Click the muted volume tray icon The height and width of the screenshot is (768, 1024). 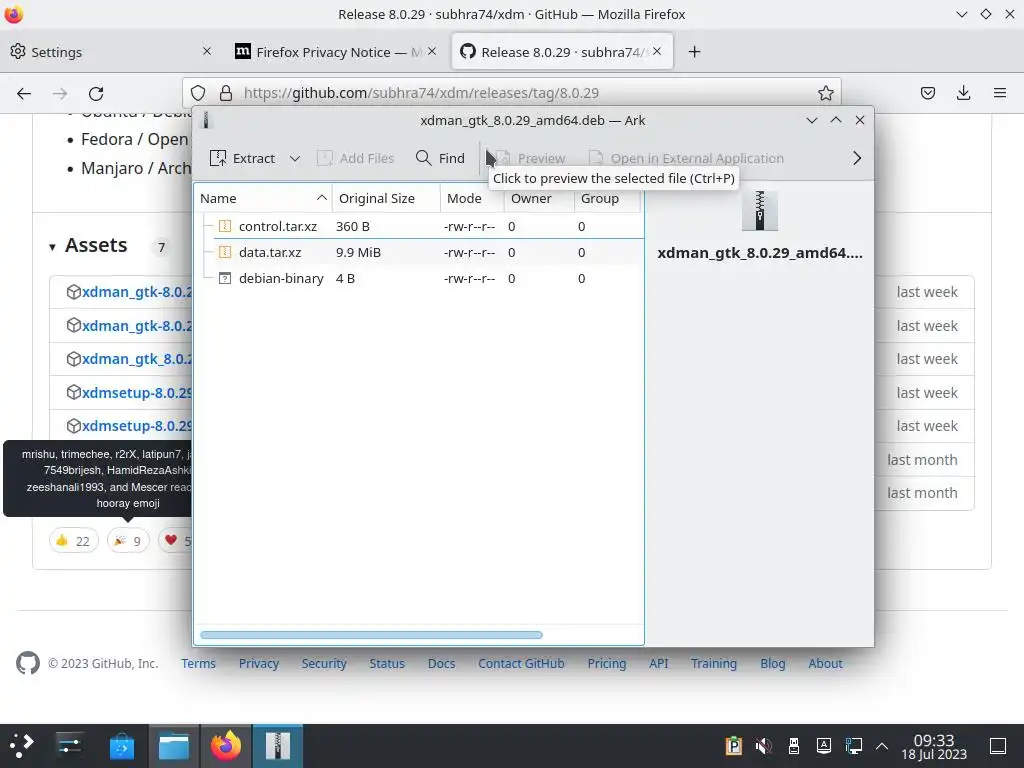point(763,745)
